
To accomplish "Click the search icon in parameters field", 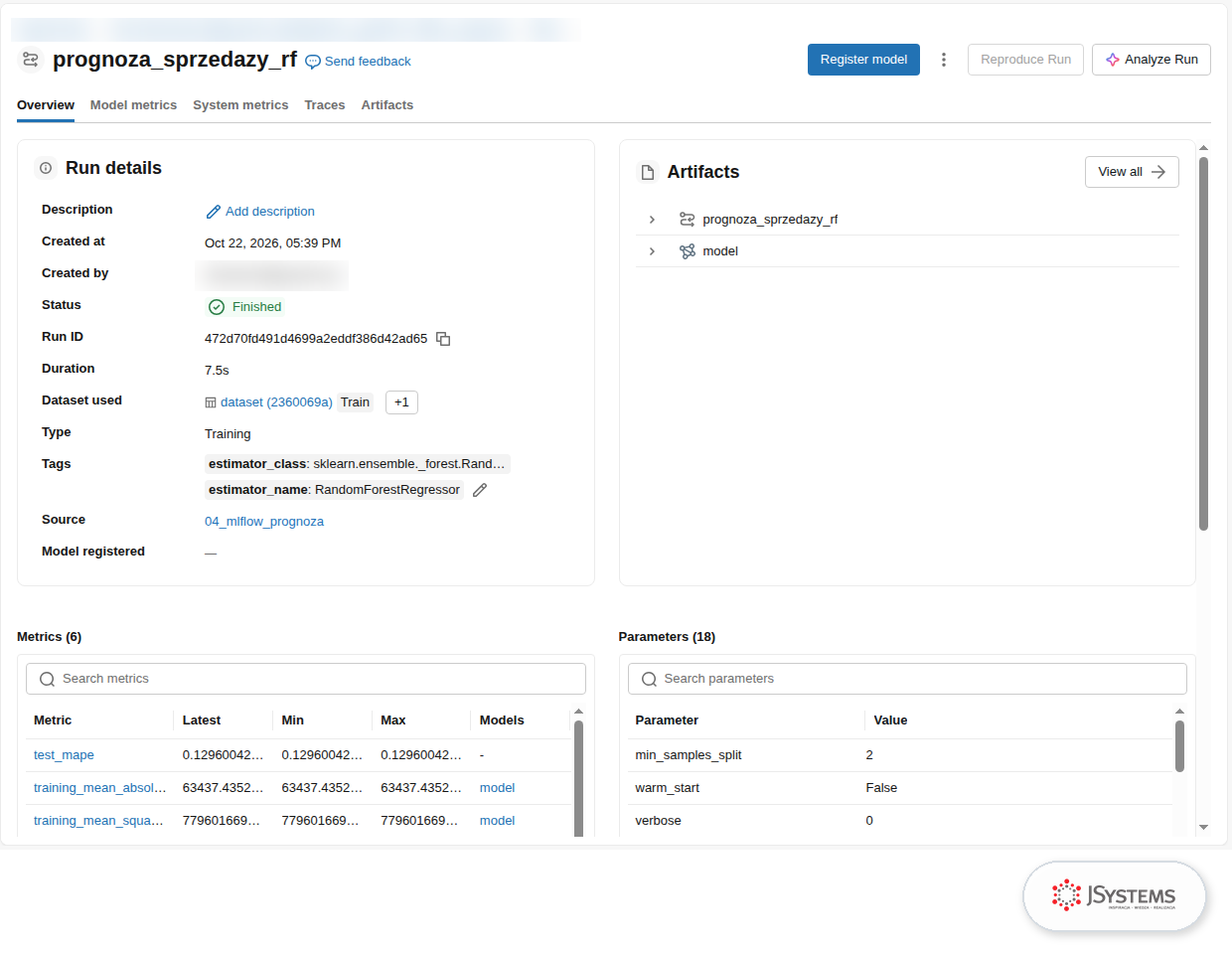I will tap(649, 679).
